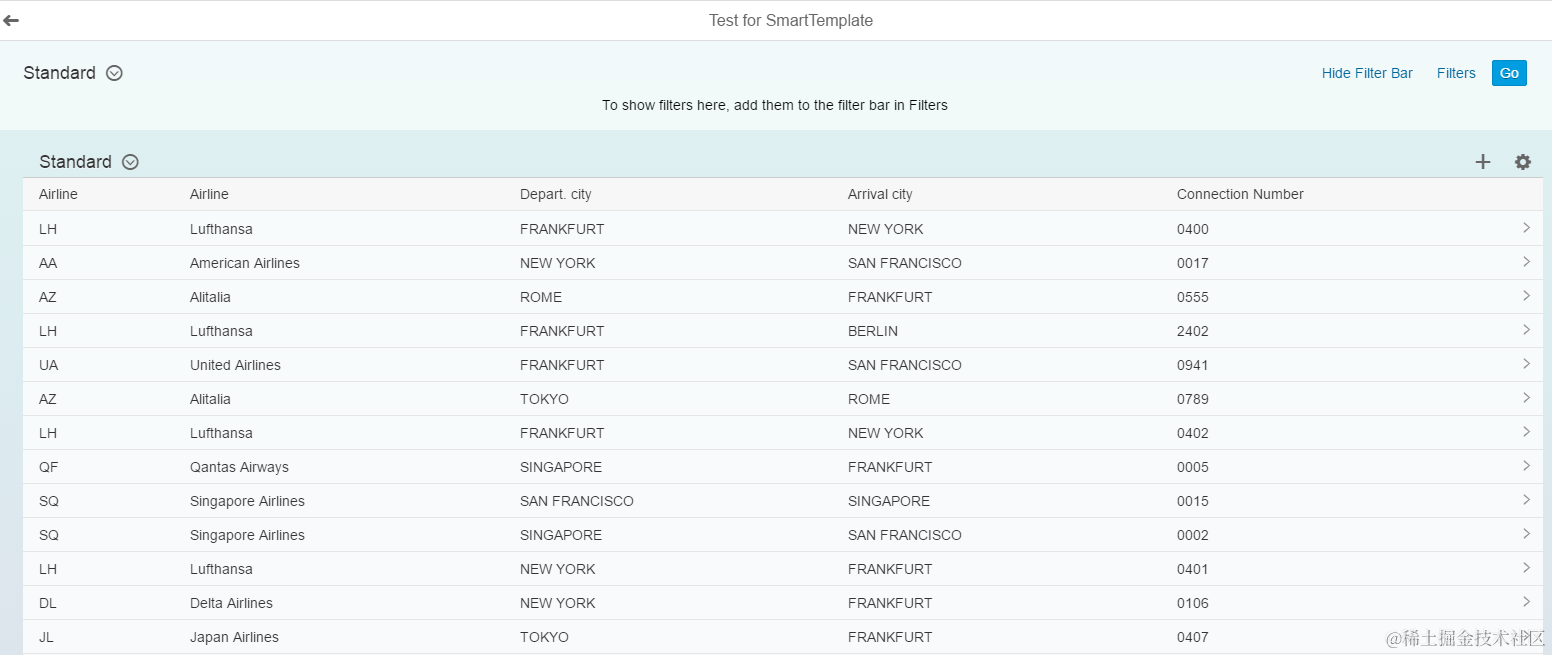The height and width of the screenshot is (655, 1552).
Task: Navigate into connection 0400 row arrow
Action: pyautogui.click(x=1526, y=228)
